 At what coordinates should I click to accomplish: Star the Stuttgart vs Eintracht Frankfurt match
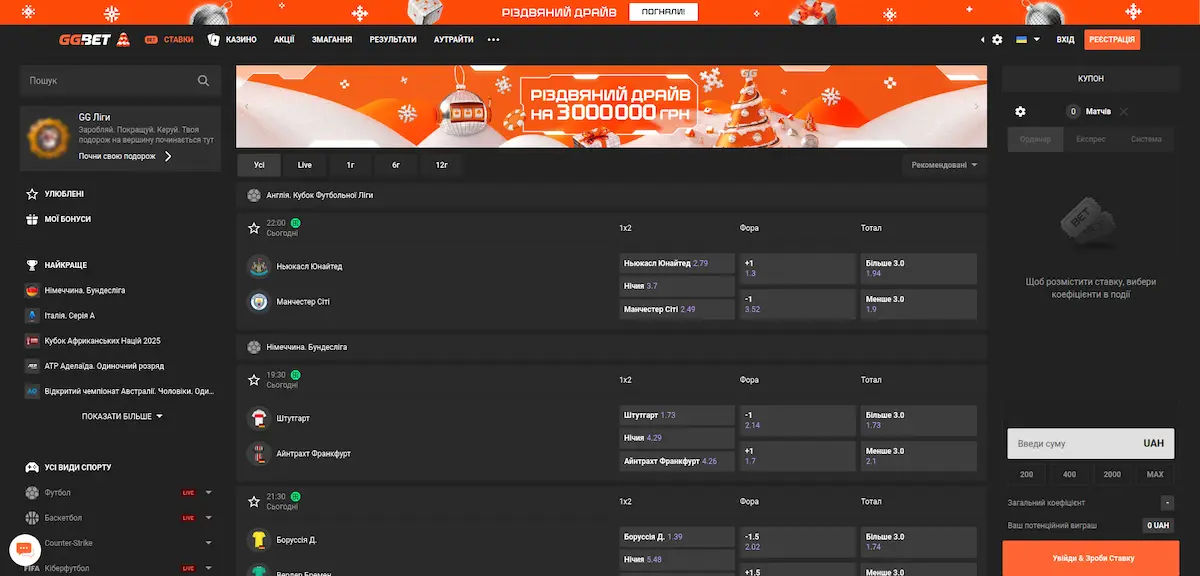click(254, 380)
